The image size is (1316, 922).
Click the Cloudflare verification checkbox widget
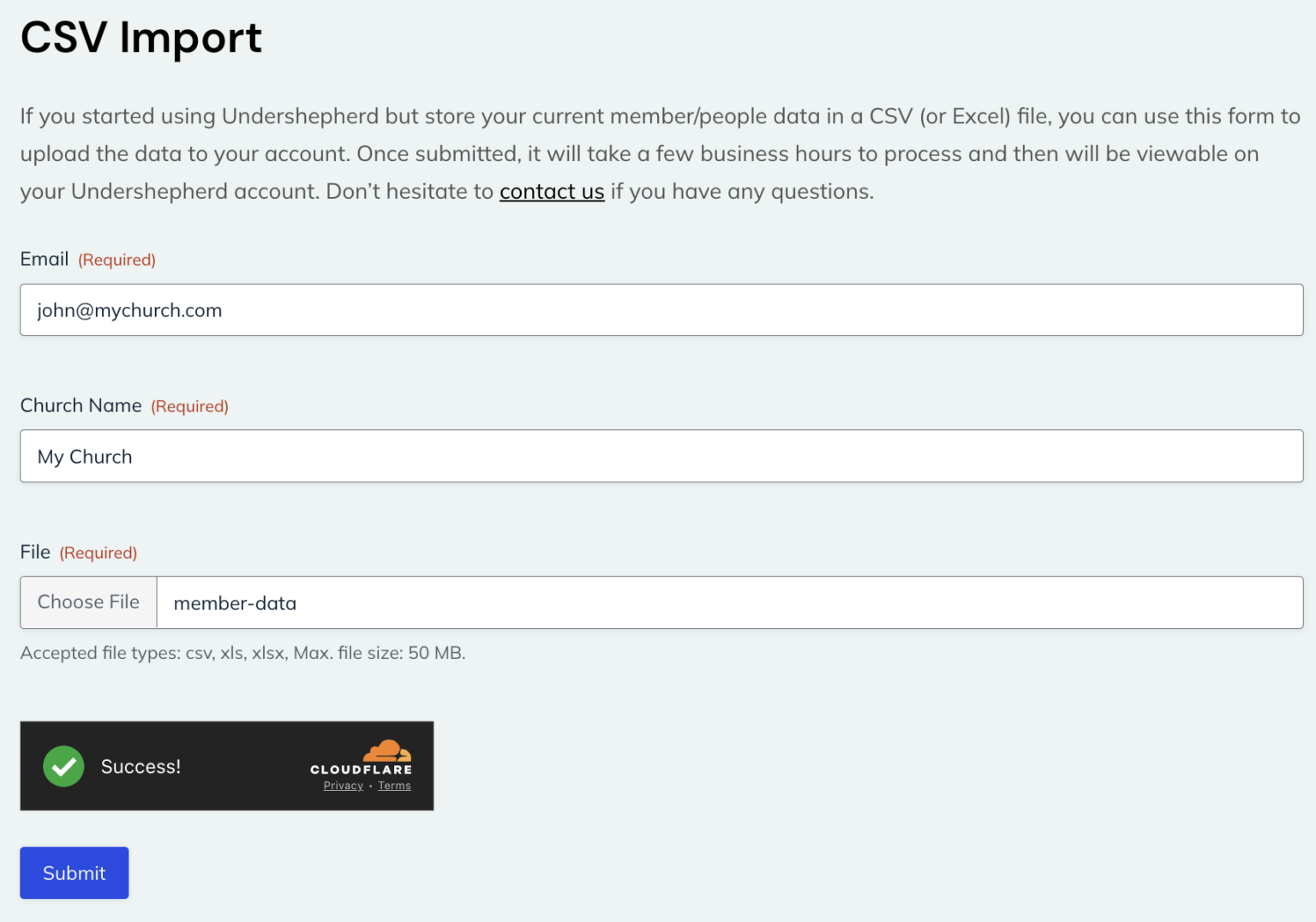point(226,765)
